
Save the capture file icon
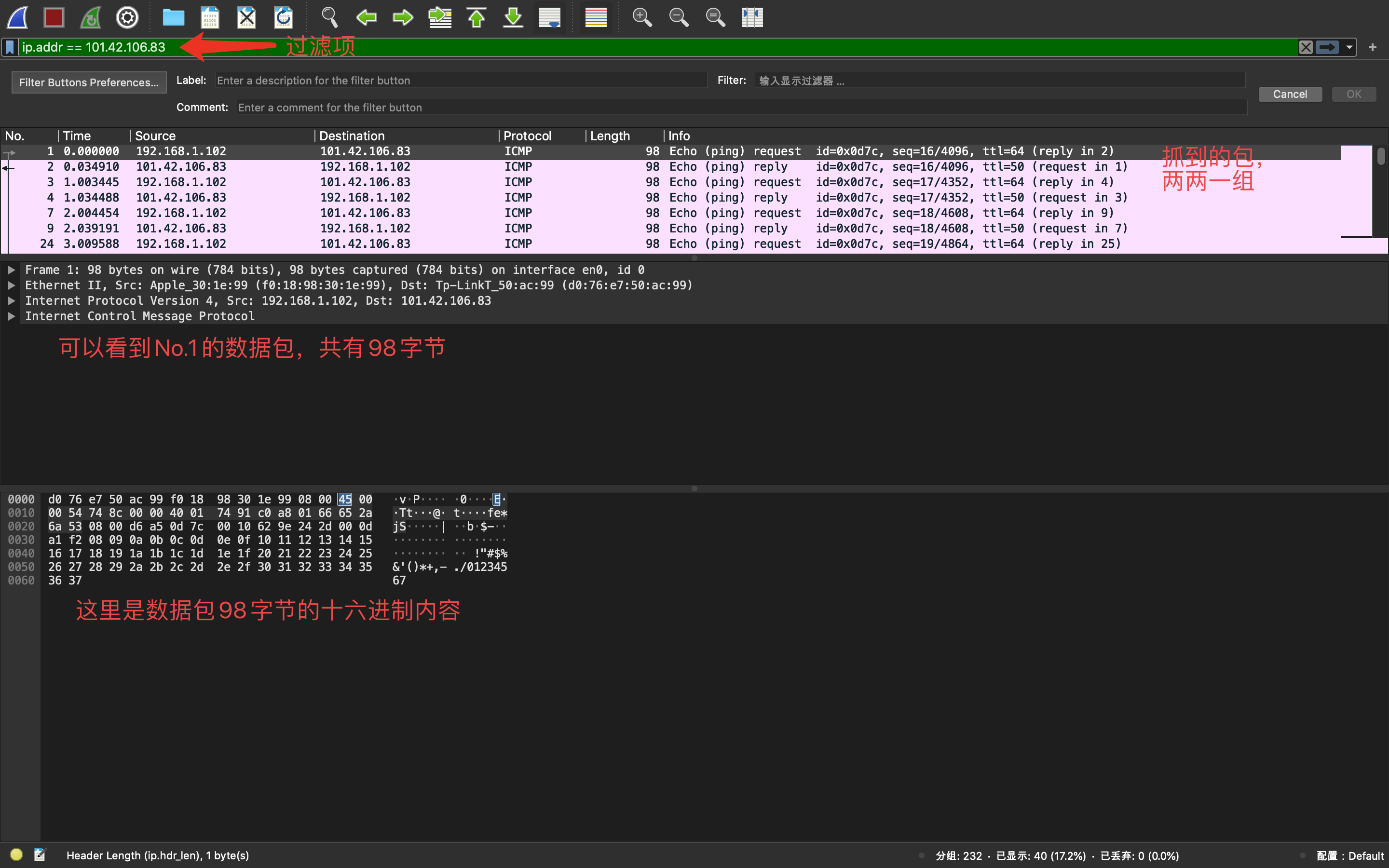tap(210, 17)
